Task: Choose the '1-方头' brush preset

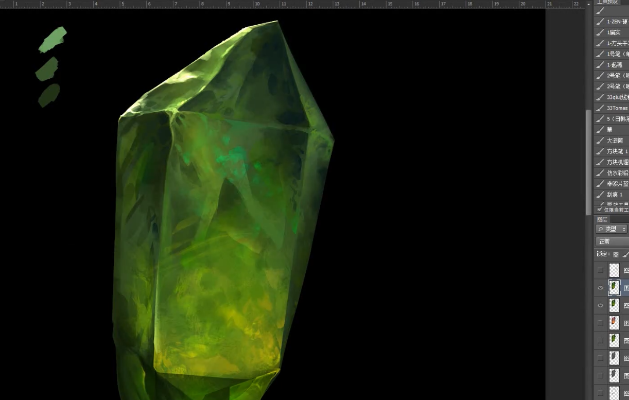Action: [x=612, y=43]
